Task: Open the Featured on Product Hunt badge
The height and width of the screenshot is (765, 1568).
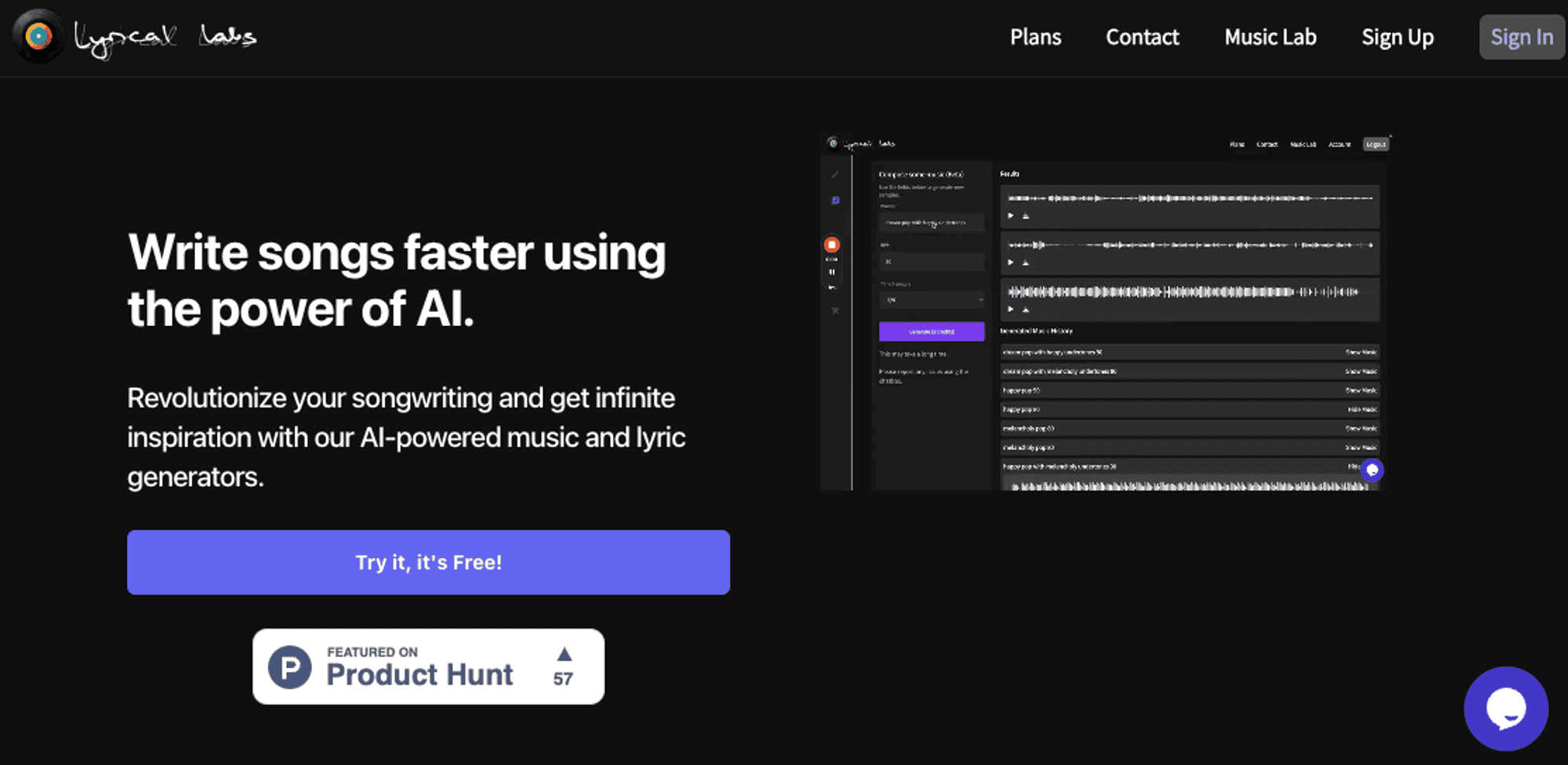Action: coord(428,666)
